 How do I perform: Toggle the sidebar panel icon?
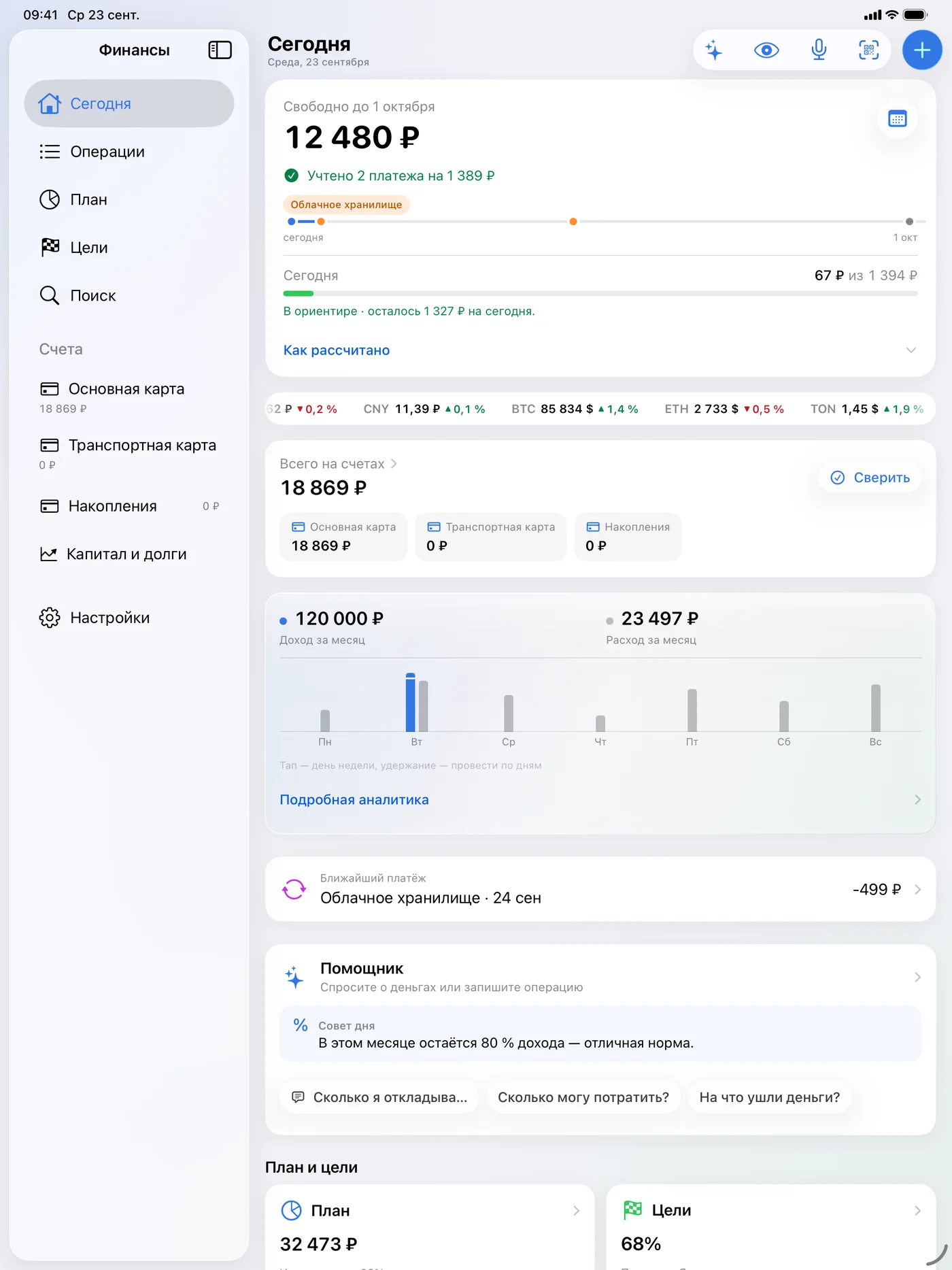coord(220,50)
